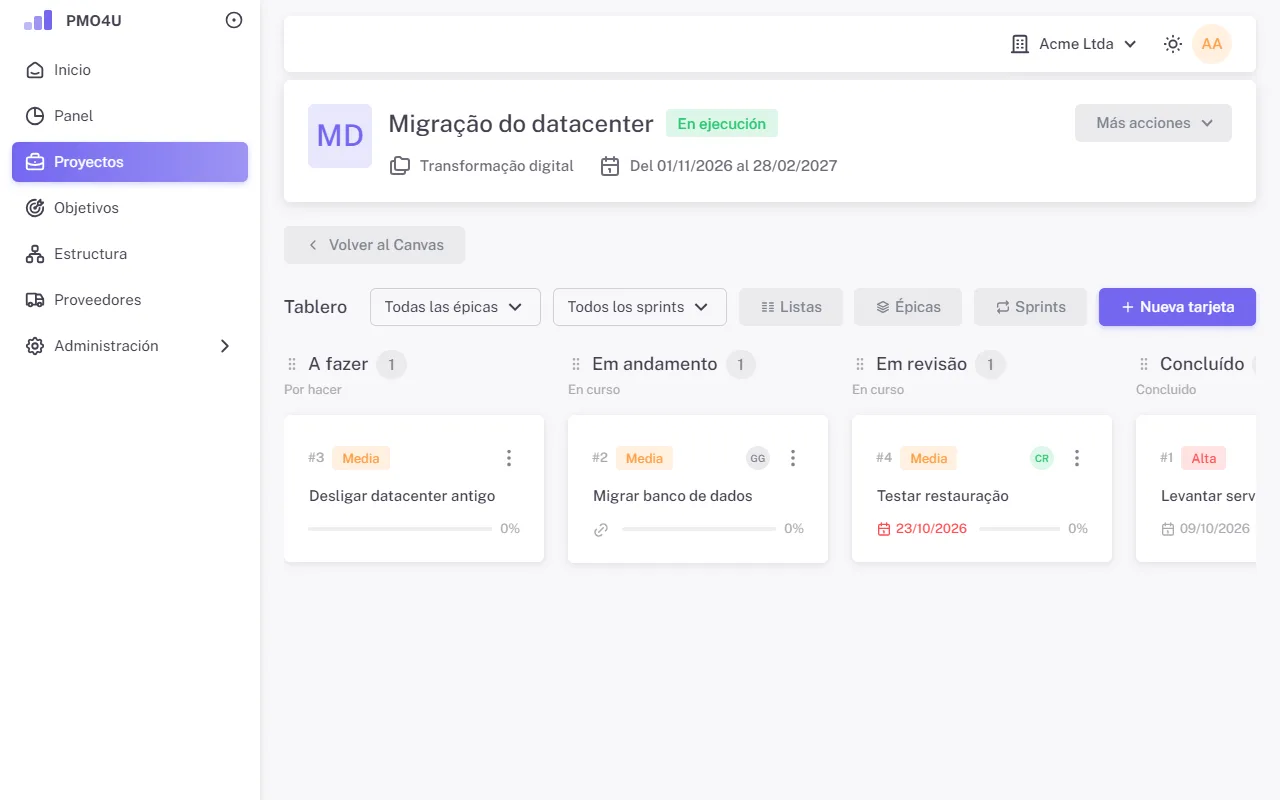Open options menu on Testar restauração card
The width and height of the screenshot is (1280, 800).
click(1077, 458)
